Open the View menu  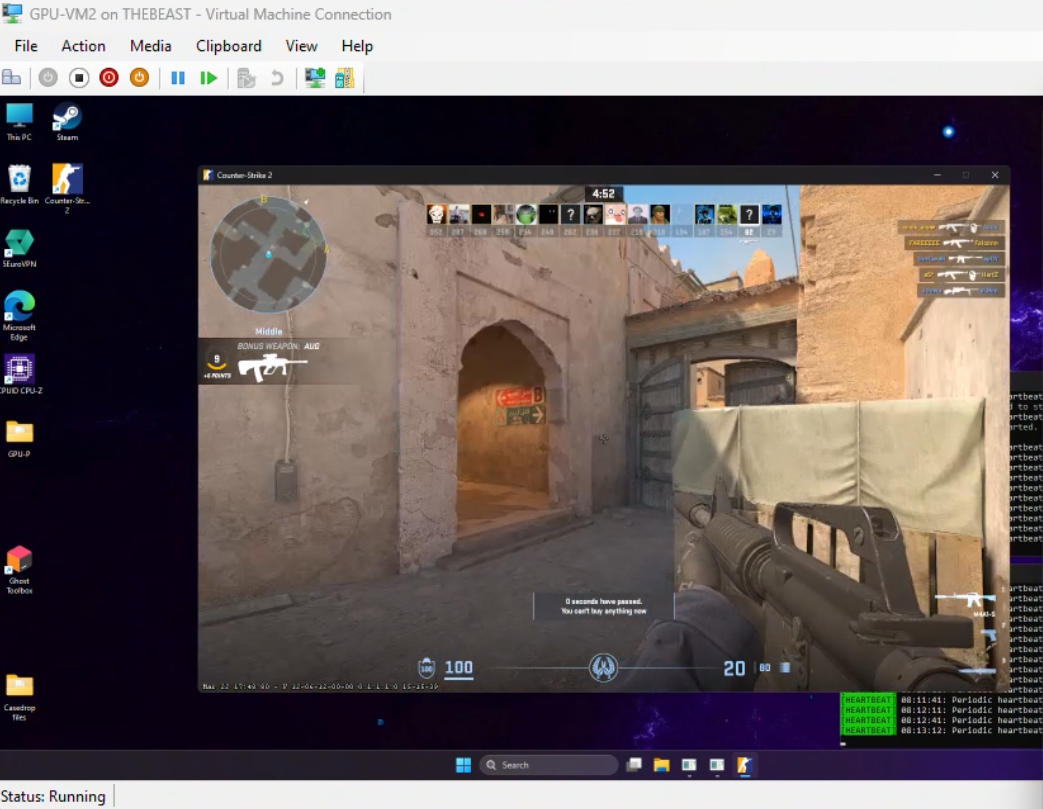tap(301, 46)
